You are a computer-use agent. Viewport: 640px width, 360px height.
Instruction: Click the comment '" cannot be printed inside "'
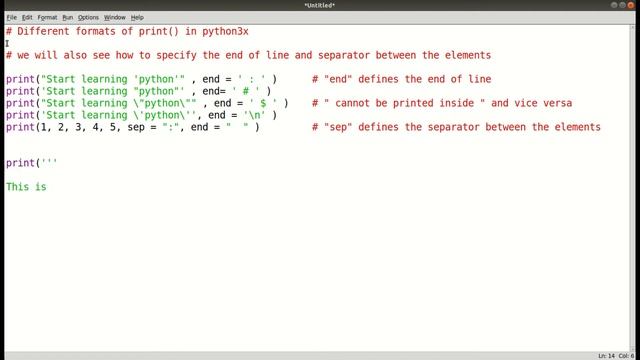tap(442, 103)
